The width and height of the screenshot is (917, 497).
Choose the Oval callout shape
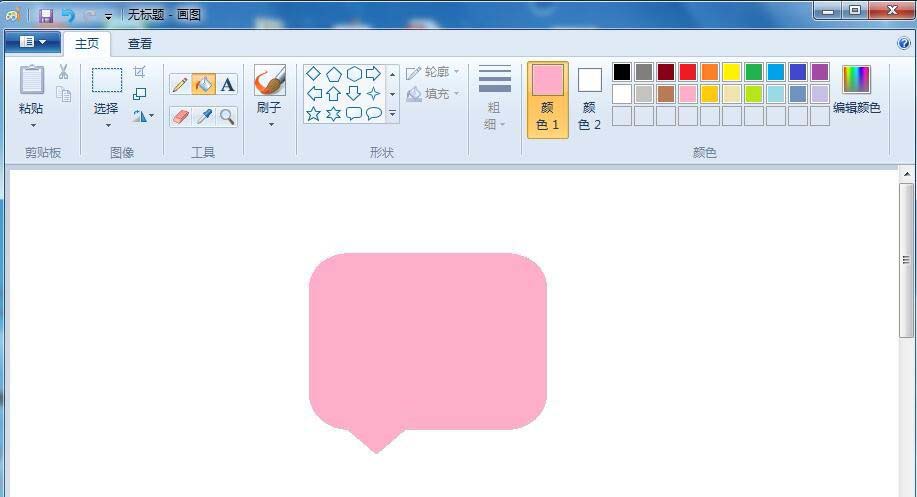point(374,113)
